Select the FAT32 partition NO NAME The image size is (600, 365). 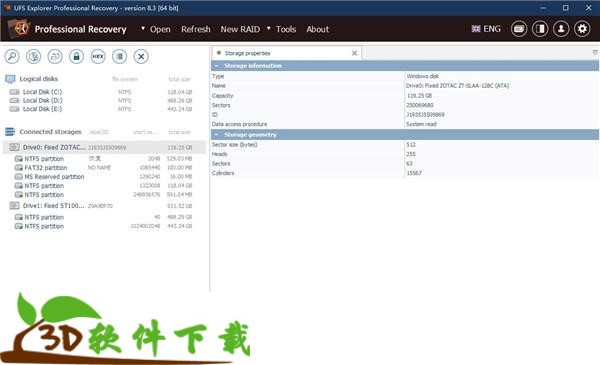(103, 168)
